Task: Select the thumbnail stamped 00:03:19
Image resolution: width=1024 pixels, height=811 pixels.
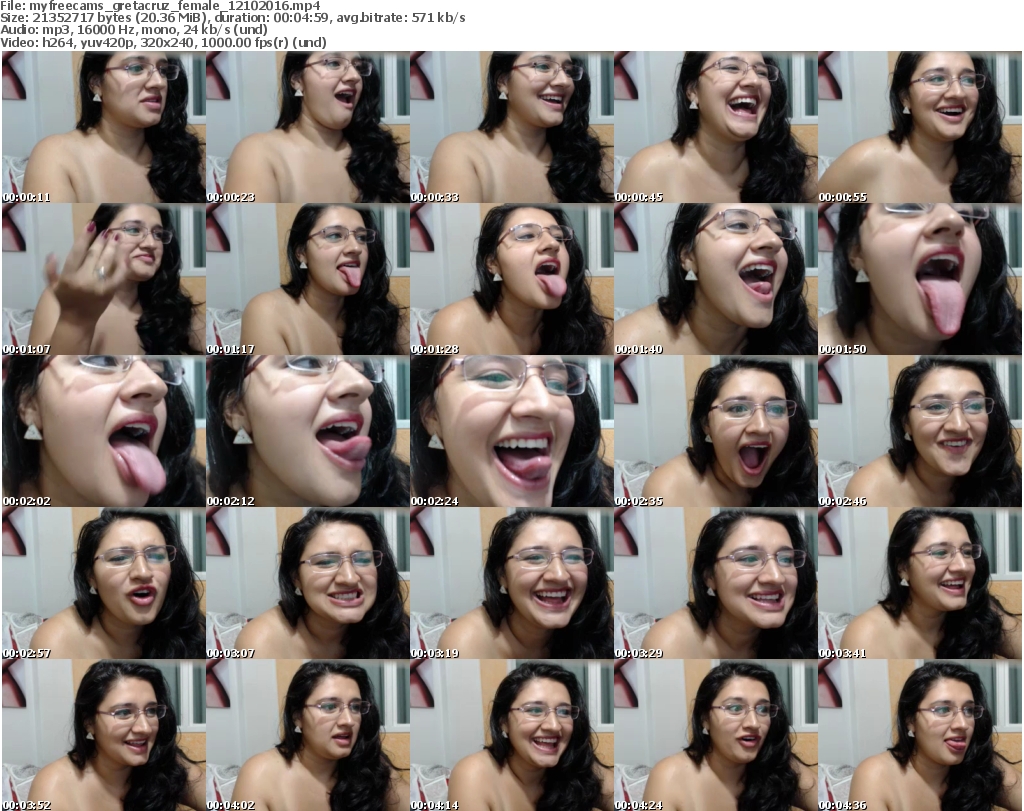Action: (x=512, y=583)
